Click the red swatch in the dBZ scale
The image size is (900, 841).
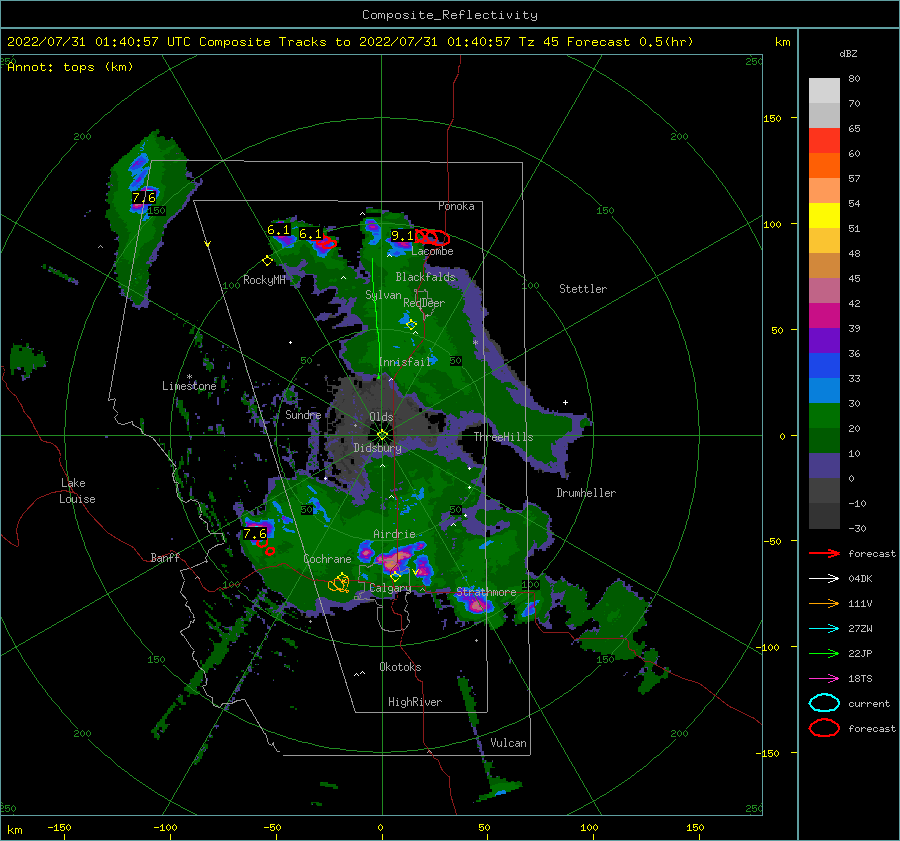click(824, 141)
